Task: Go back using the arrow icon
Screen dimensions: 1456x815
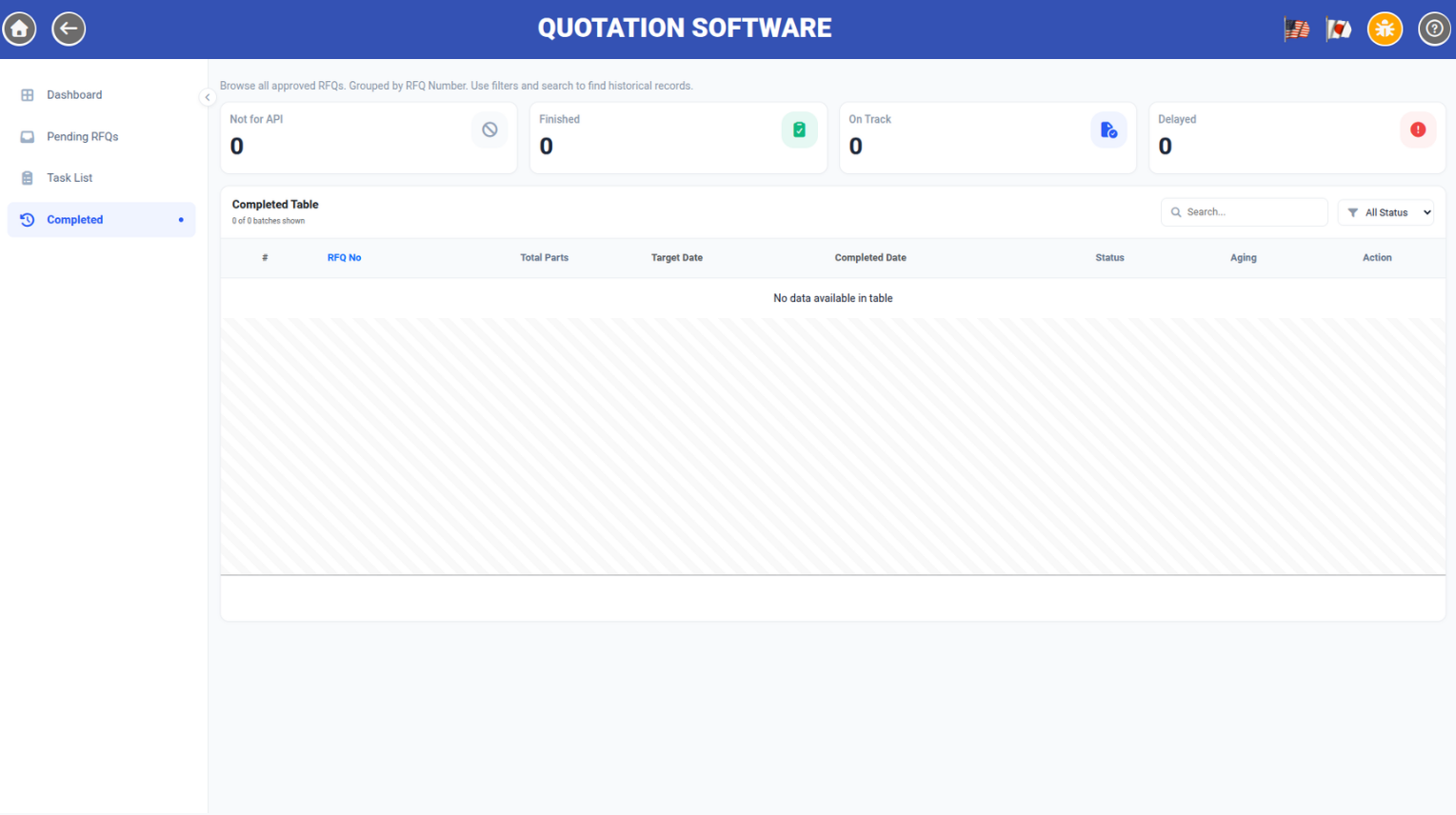Action: tap(69, 29)
